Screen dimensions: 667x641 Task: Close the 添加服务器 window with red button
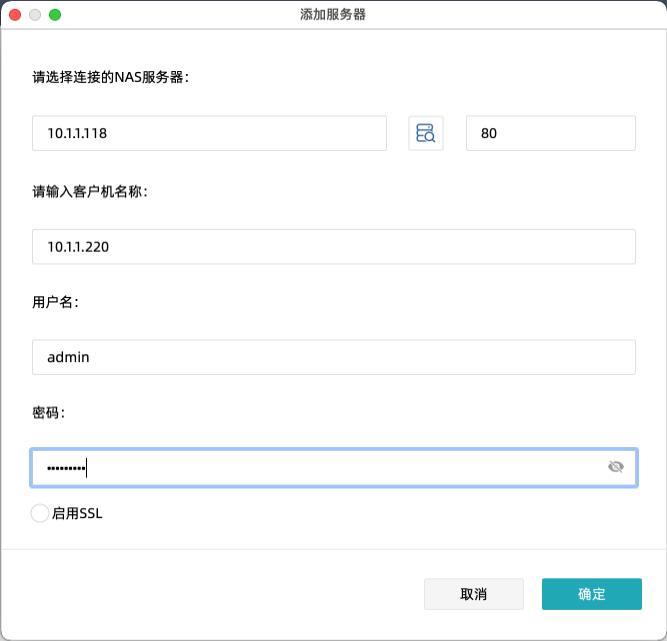(x=15, y=15)
